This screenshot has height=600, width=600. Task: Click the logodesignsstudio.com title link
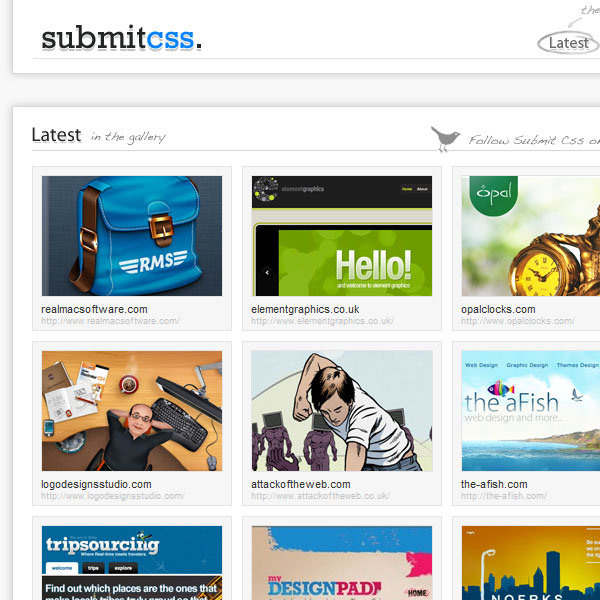[96, 484]
